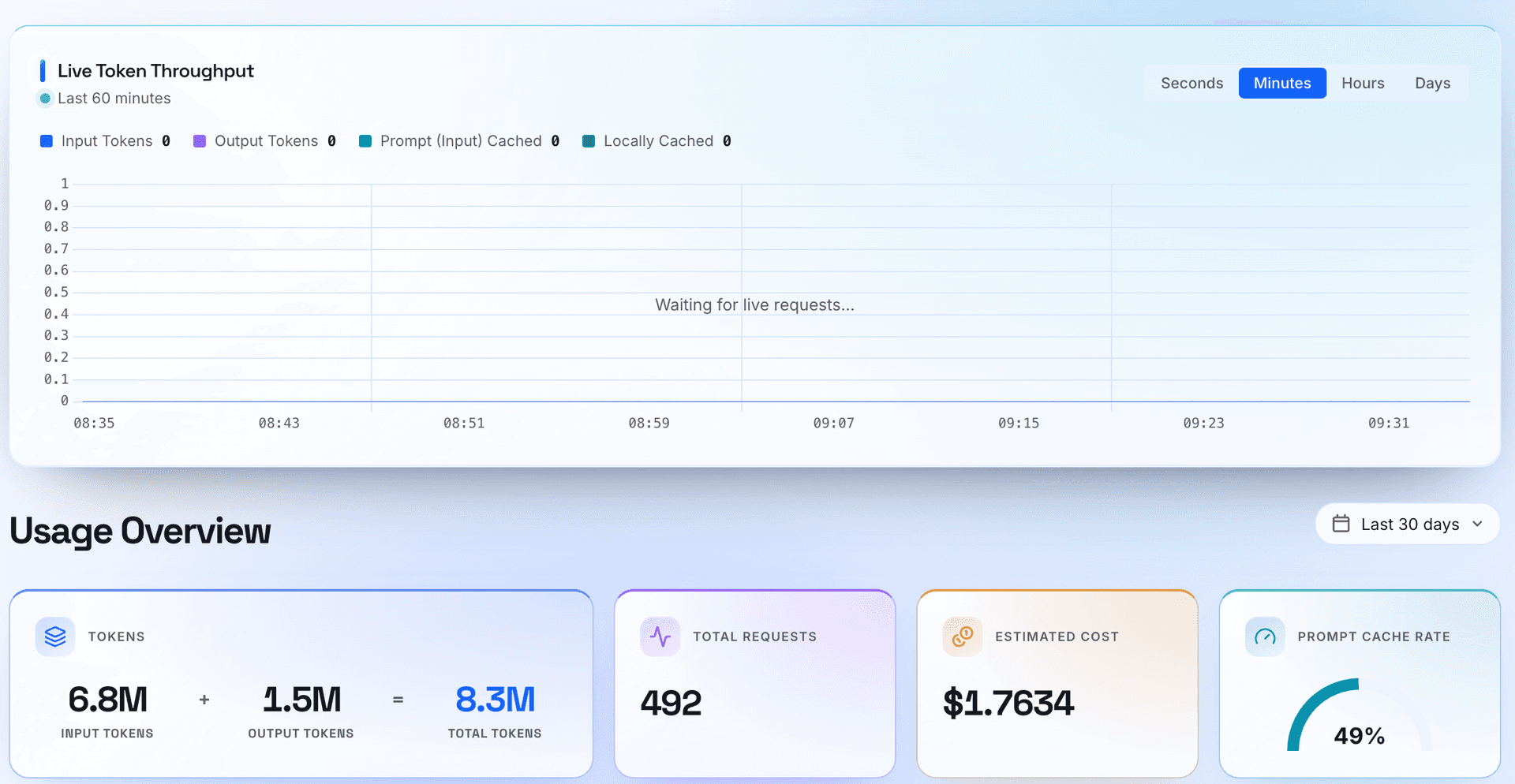Click the Live Token Throughput heading
The image size is (1515, 784).
coord(155,71)
